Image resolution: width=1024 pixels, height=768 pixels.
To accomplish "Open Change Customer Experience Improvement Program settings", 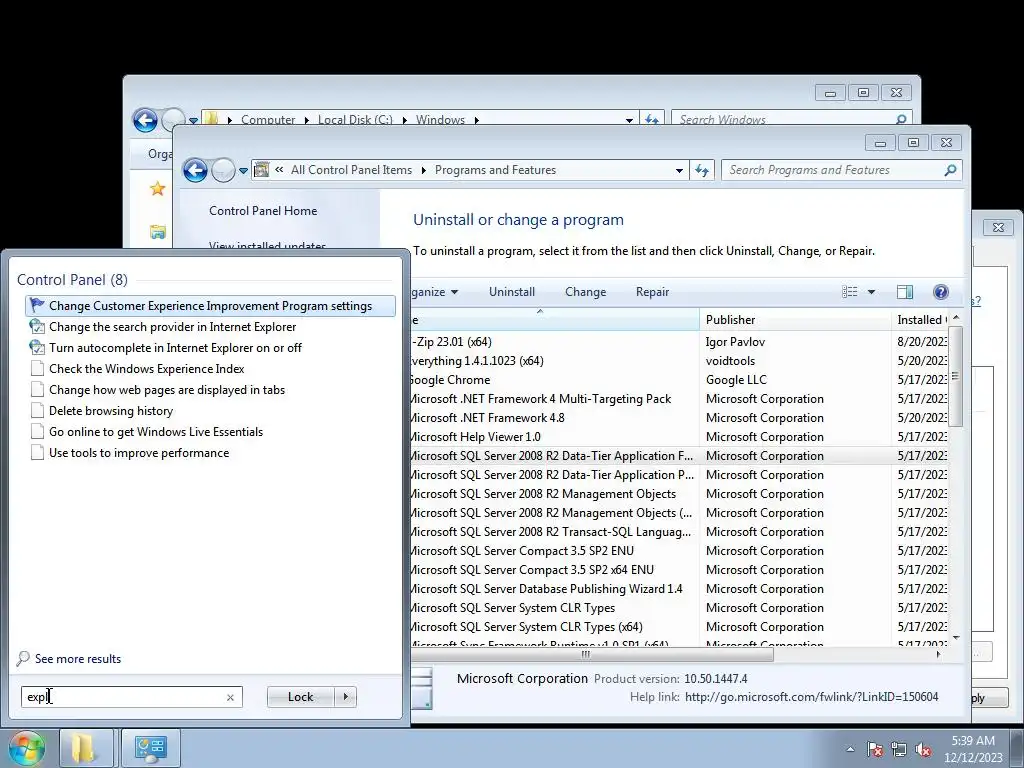I will point(210,306).
